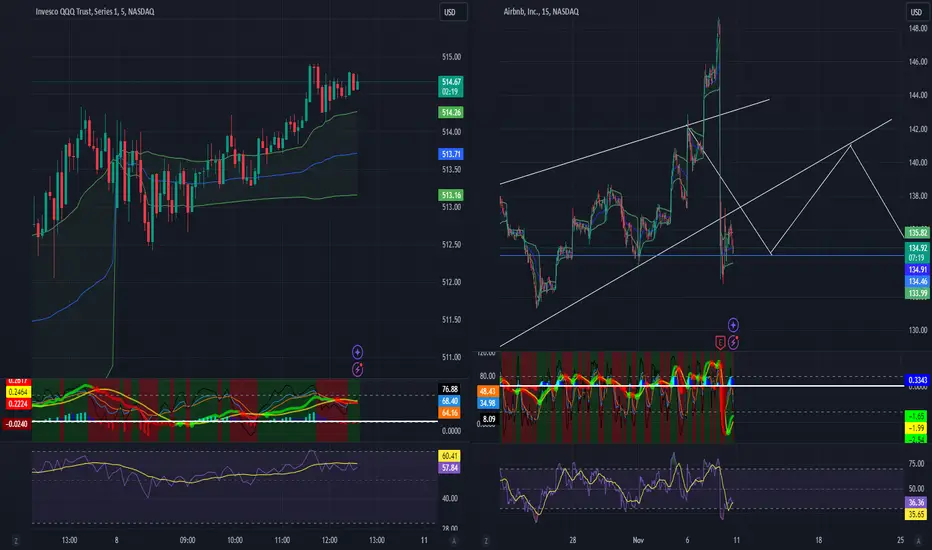The height and width of the screenshot is (550, 932).
Task: Click the yellow 60.41 RSI value
Action: point(449,456)
